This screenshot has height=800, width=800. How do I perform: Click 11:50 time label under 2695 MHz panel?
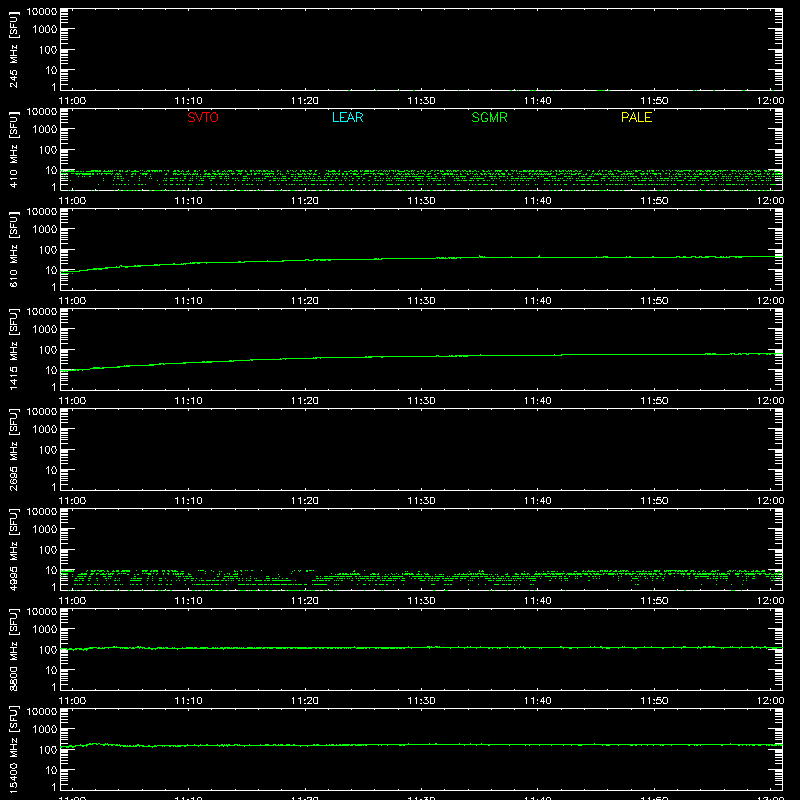(654, 501)
